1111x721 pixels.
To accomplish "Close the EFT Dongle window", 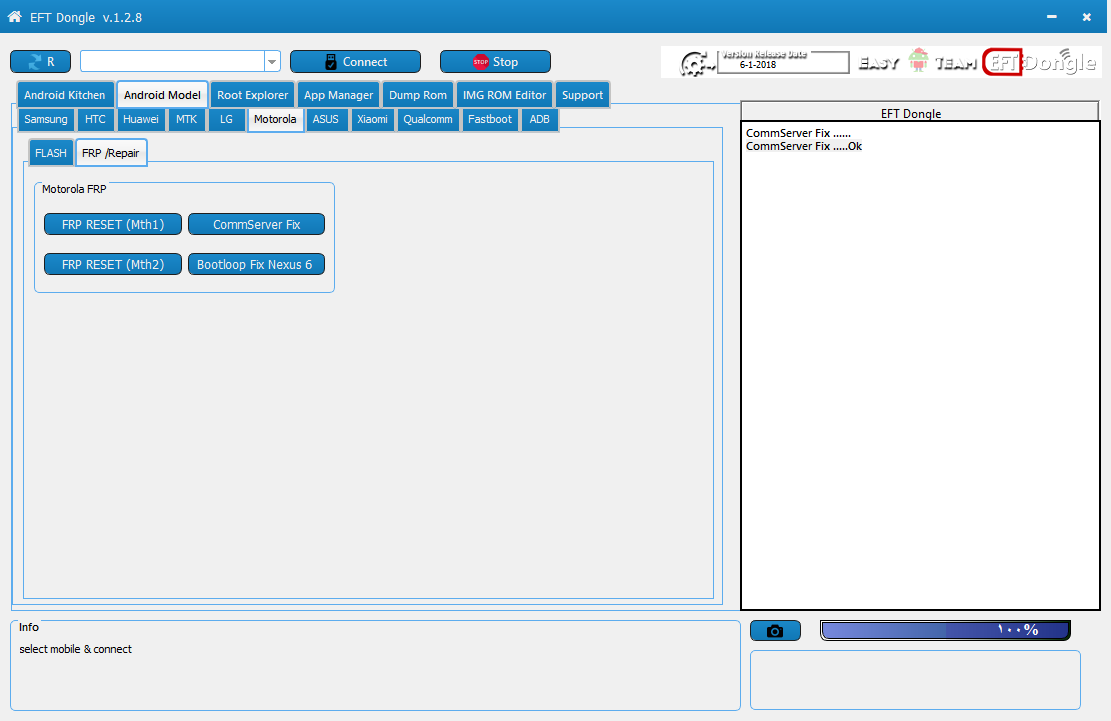I will (x=1086, y=16).
